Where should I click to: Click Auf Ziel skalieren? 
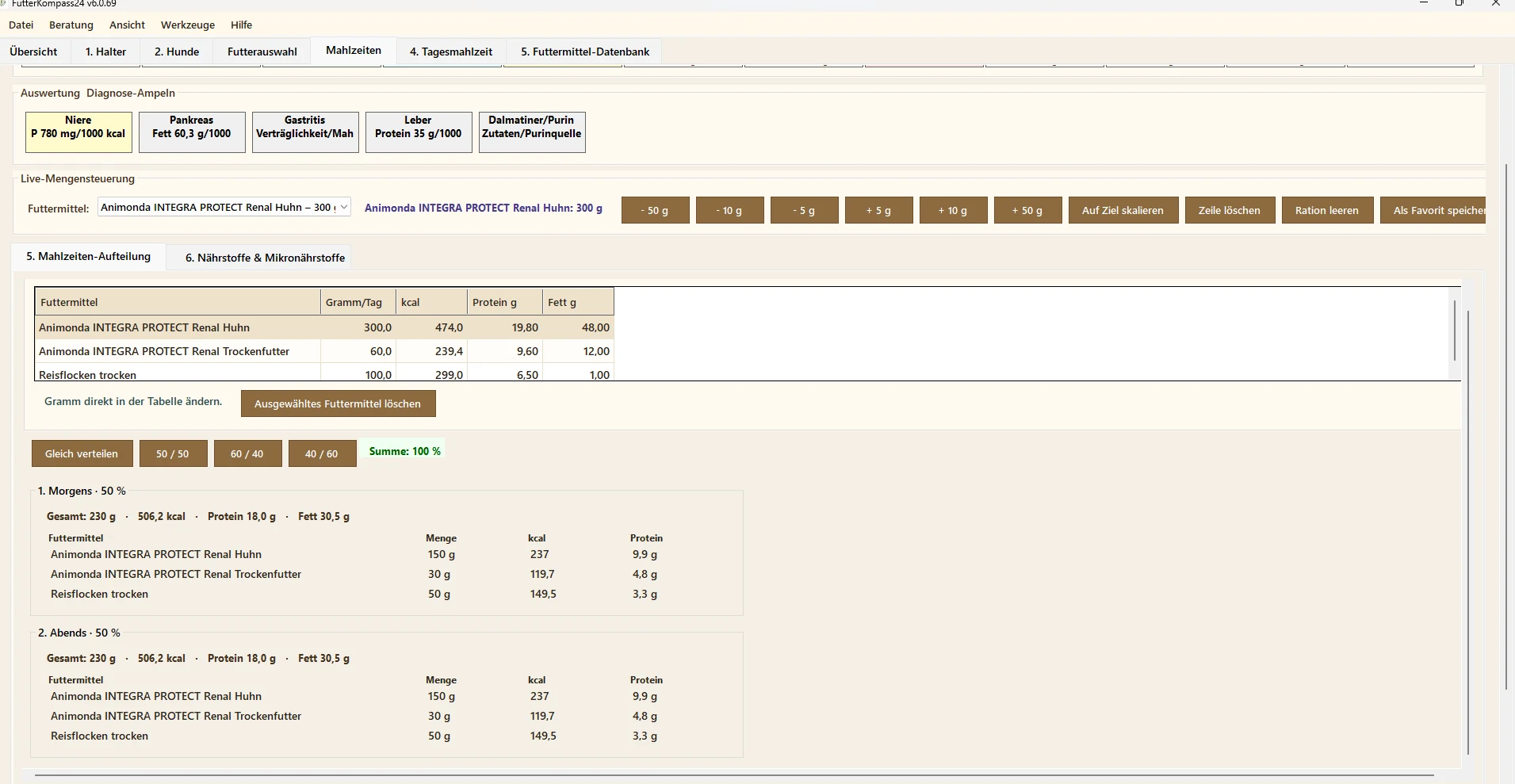(1123, 211)
